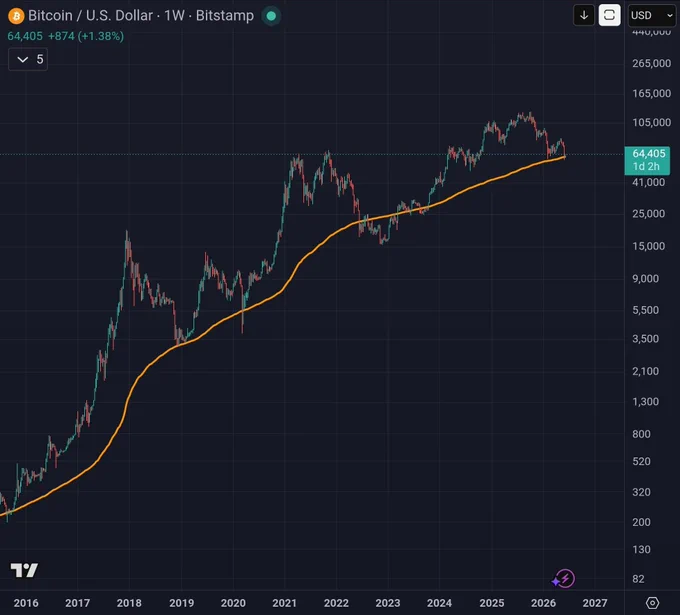Click the 2017 label on time axis
This screenshot has width=680, height=615.
78,603
